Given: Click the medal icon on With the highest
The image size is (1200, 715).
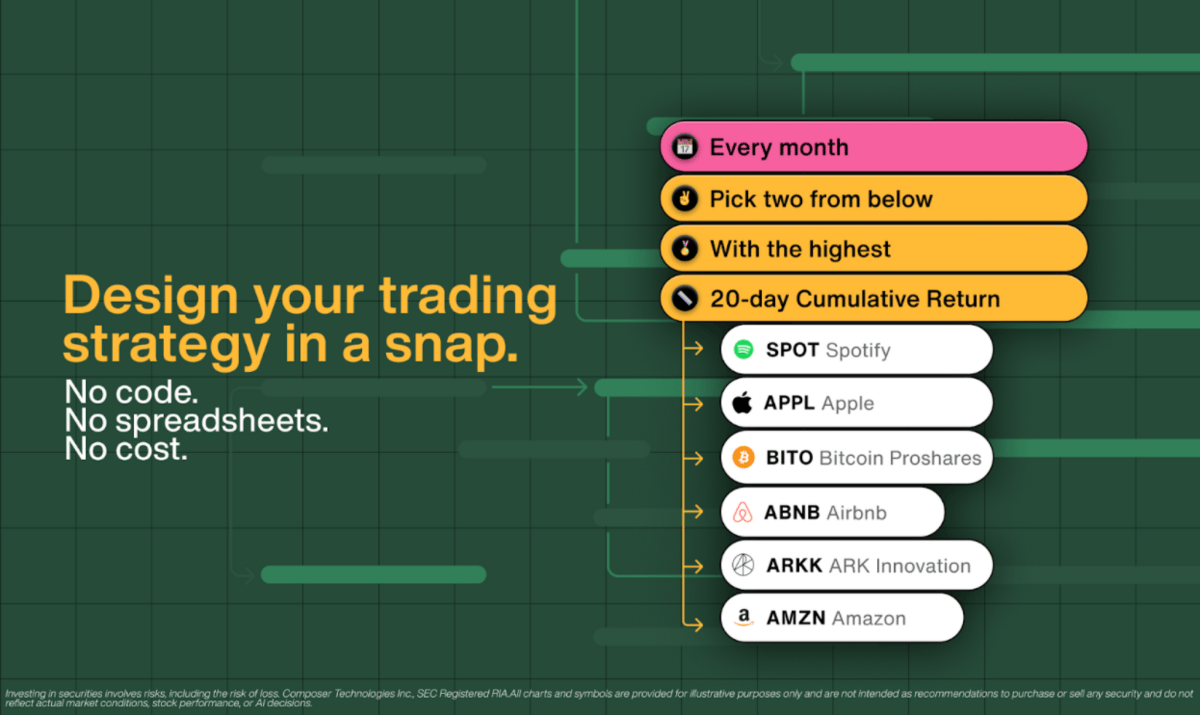Looking at the screenshot, I should [x=685, y=248].
